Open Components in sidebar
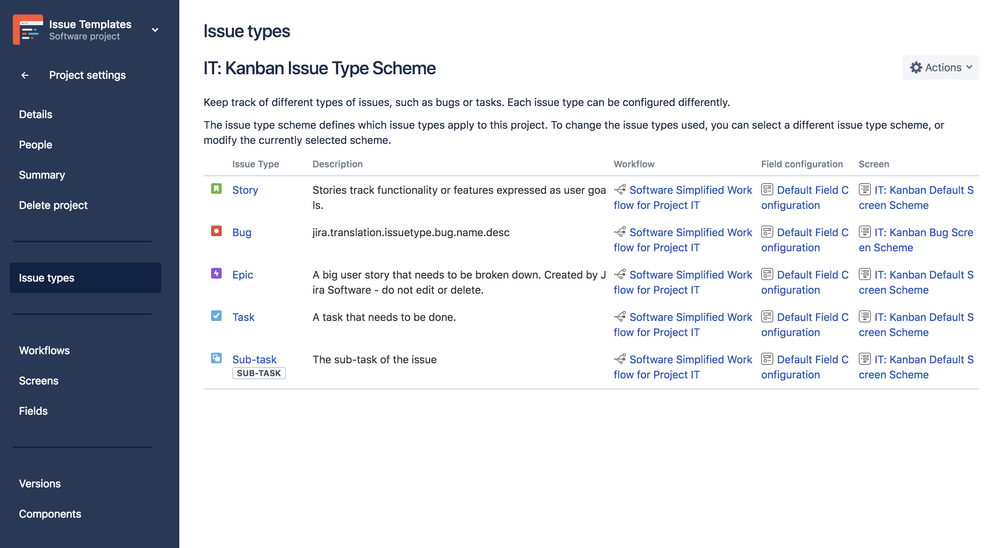The height and width of the screenshot is (548, 998). point(50,514)
